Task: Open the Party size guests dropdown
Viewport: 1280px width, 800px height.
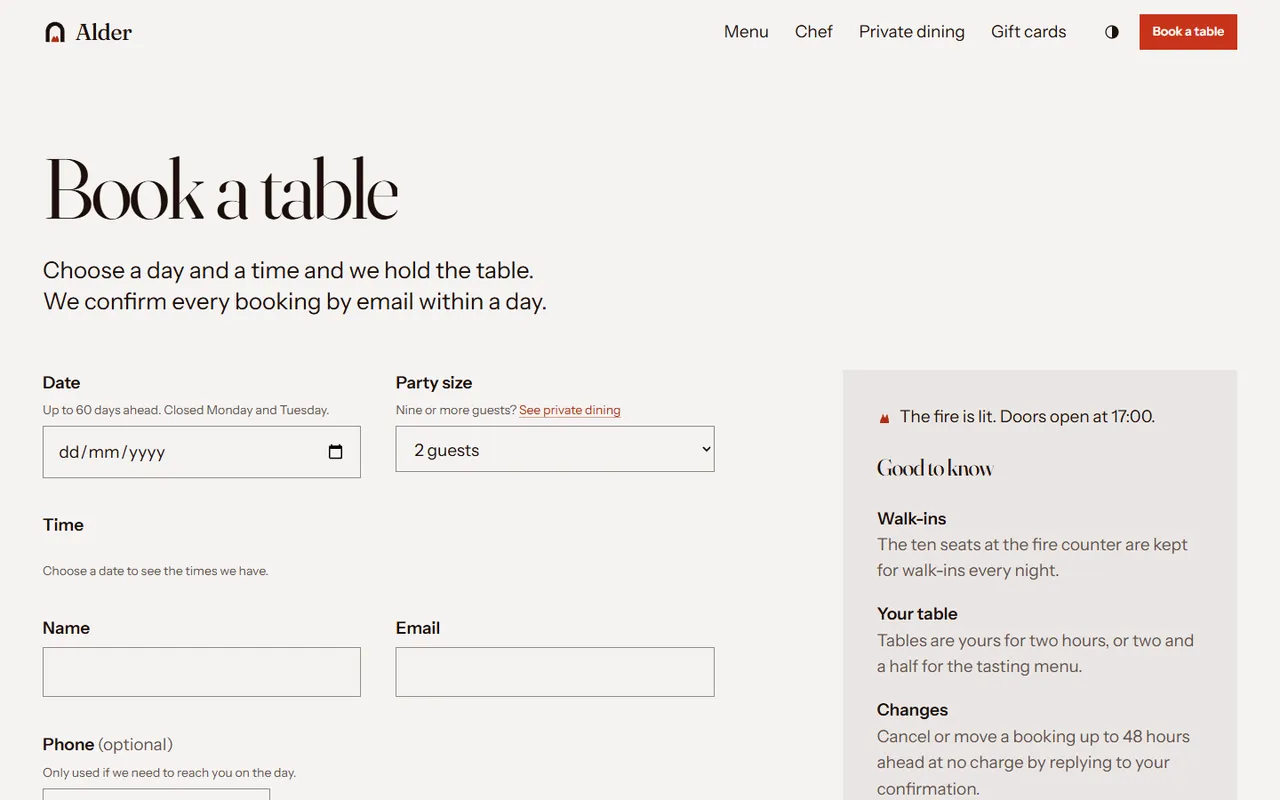Action: (x=555, y=450)
